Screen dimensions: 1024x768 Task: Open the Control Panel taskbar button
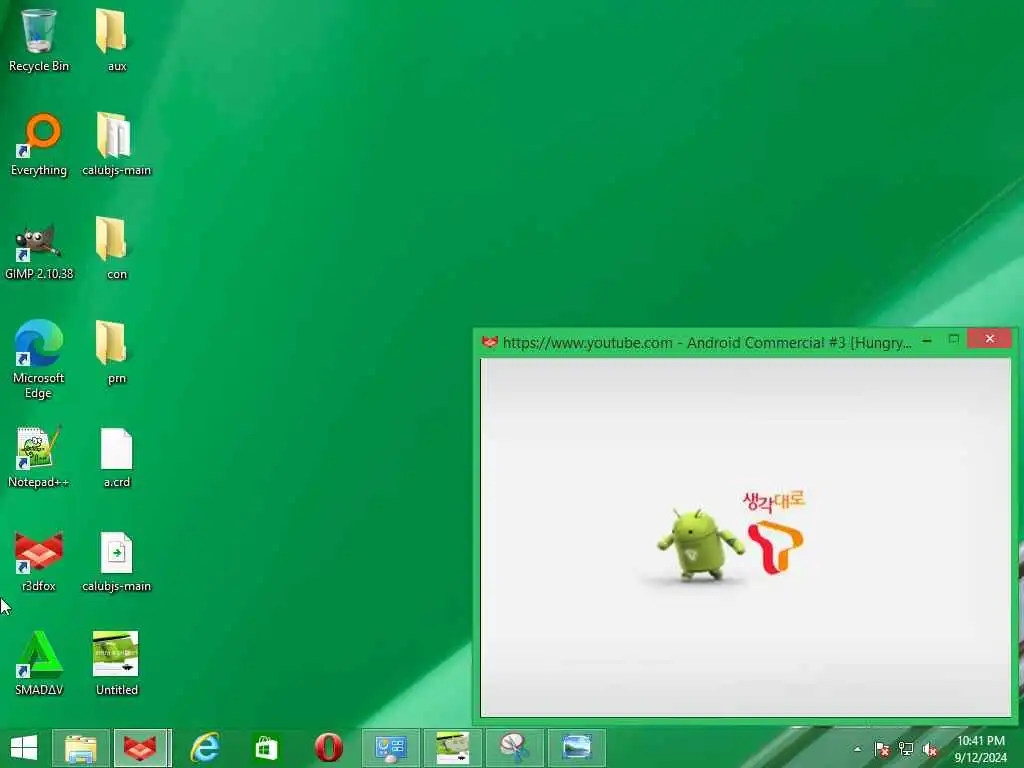pos(390,748)
